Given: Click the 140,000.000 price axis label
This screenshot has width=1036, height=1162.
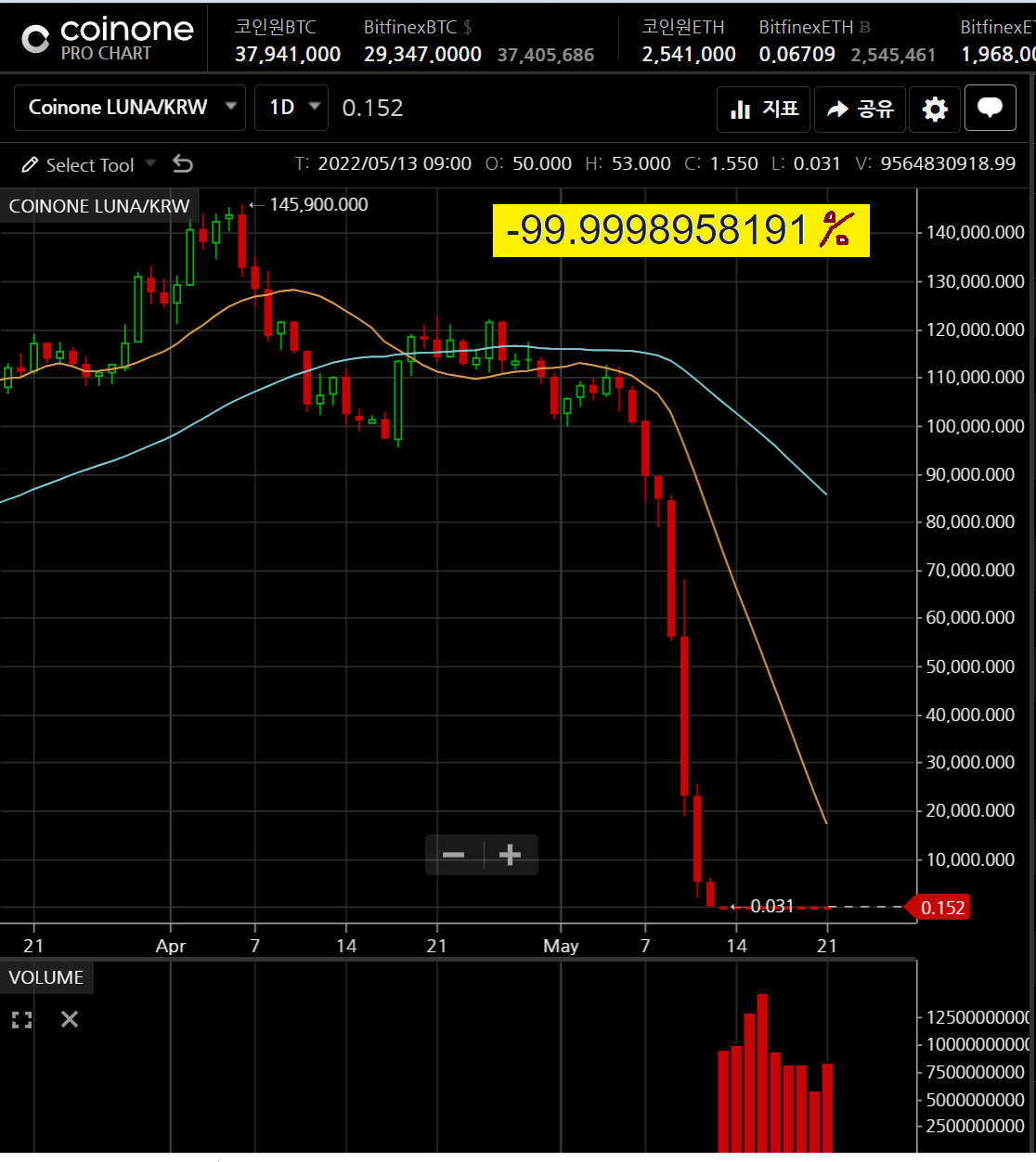Looking at the screenshot, I should click(975, 232).
